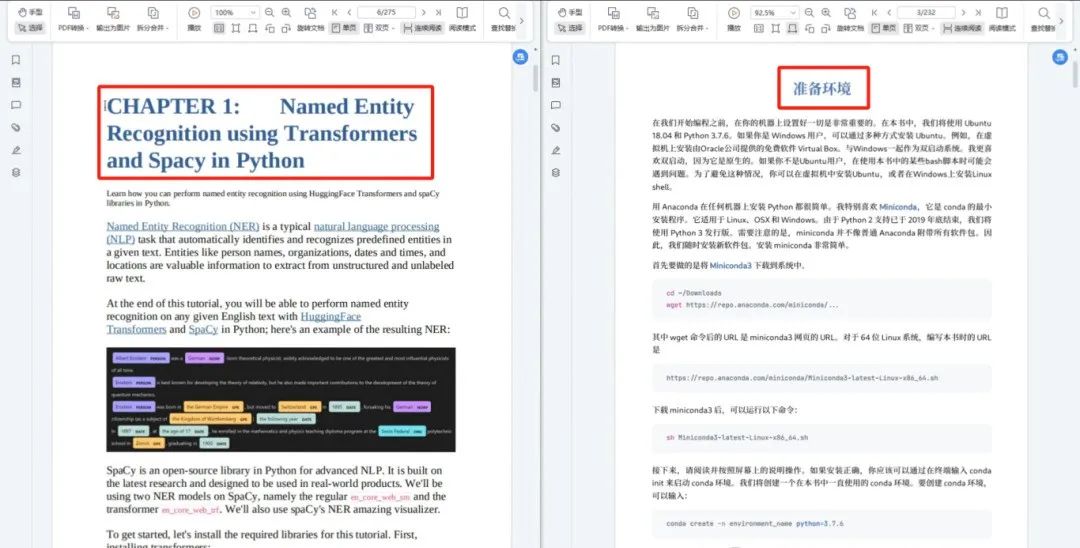This screenshot has width=1080, height=548.
Task: Open the 92.5% zoom level dropdown
Action: [x=774, y=12]
